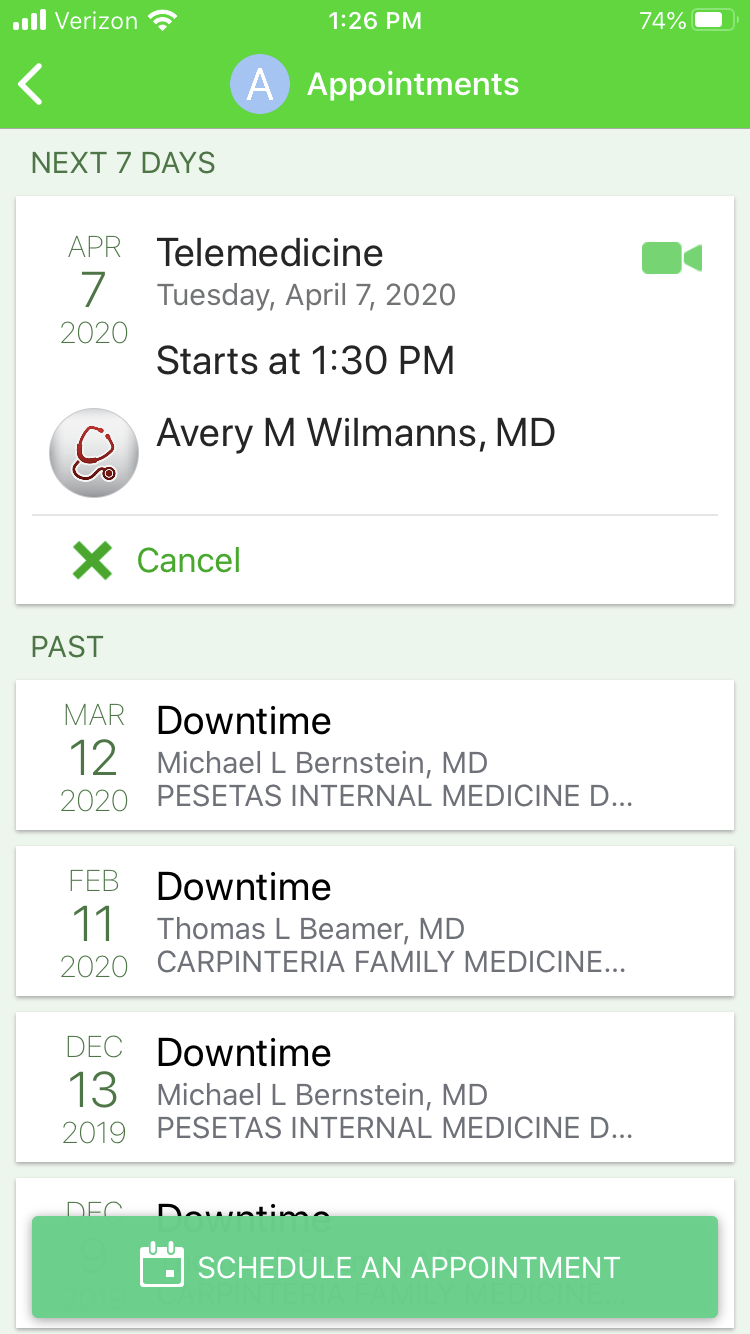The image size is (750, 1334).
Task: Tap the NEXT 7 DAYS section header
Action: (123, 163)
